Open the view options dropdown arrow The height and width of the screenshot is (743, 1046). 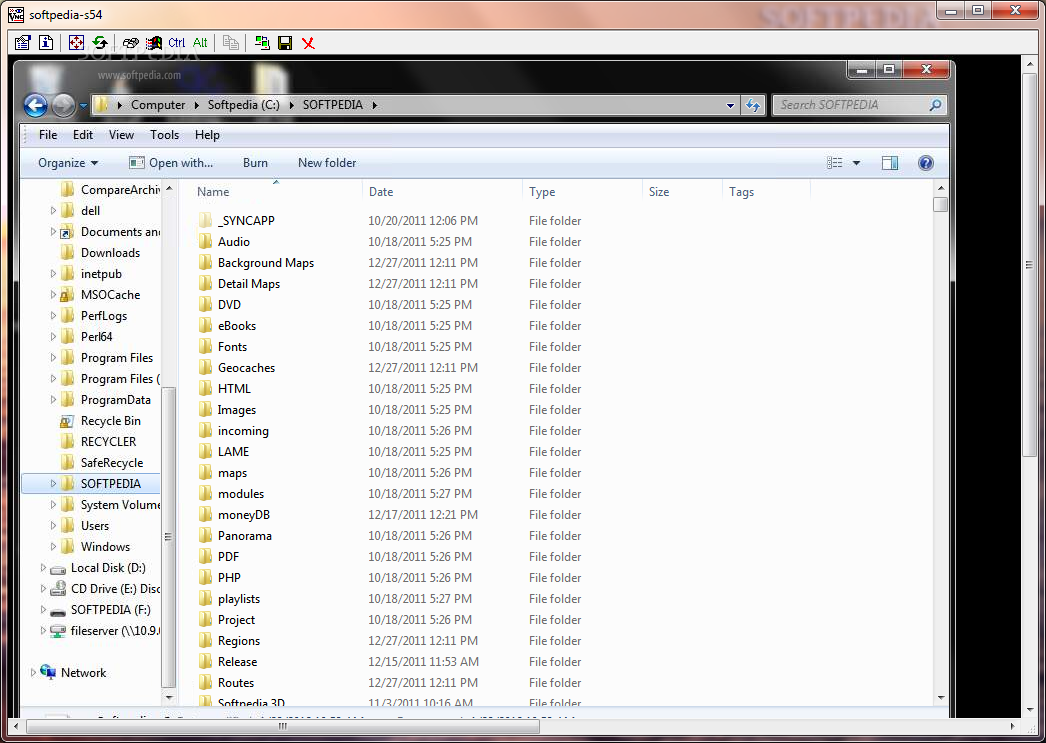(857, 163)
